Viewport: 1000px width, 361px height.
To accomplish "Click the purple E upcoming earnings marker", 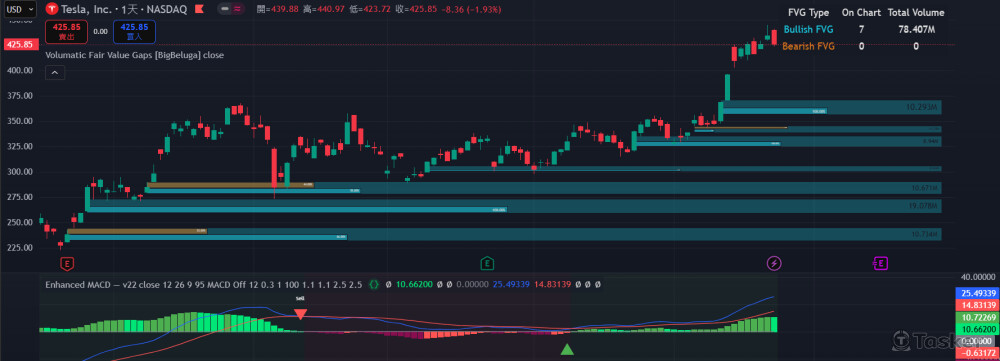I will (880, 263).
